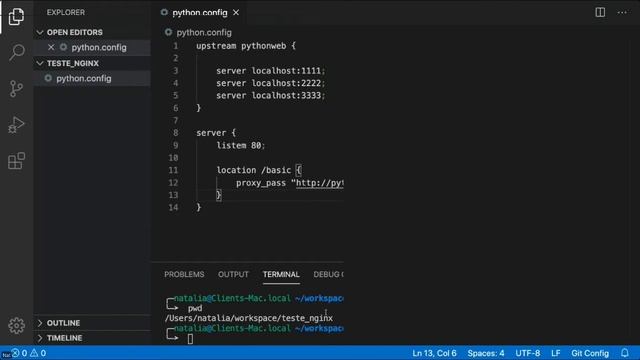
Task: Switch to the Output panel tab
Action: tap(233, 274)
